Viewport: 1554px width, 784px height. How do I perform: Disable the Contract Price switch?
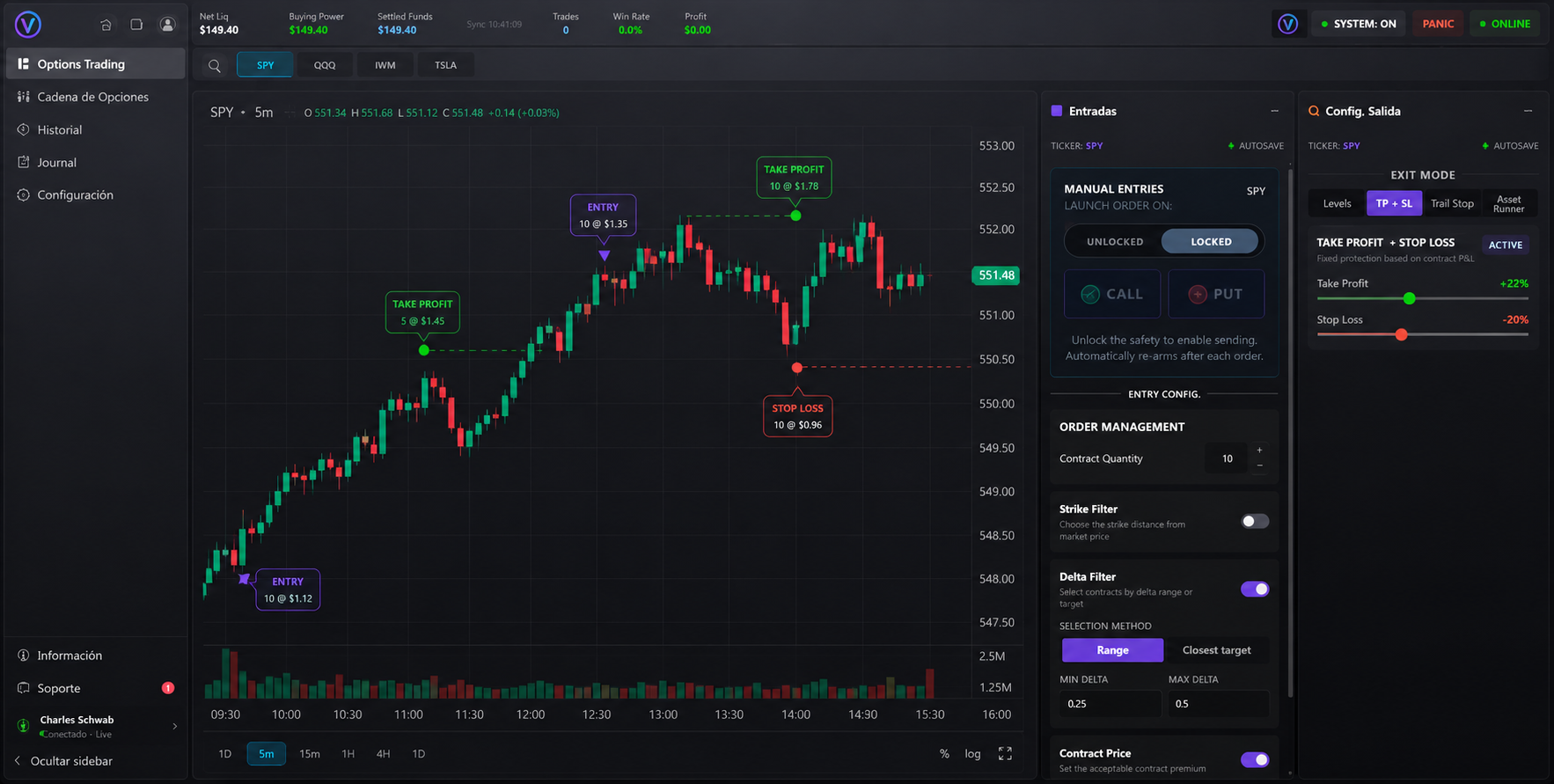click(x=1255, y=760)
